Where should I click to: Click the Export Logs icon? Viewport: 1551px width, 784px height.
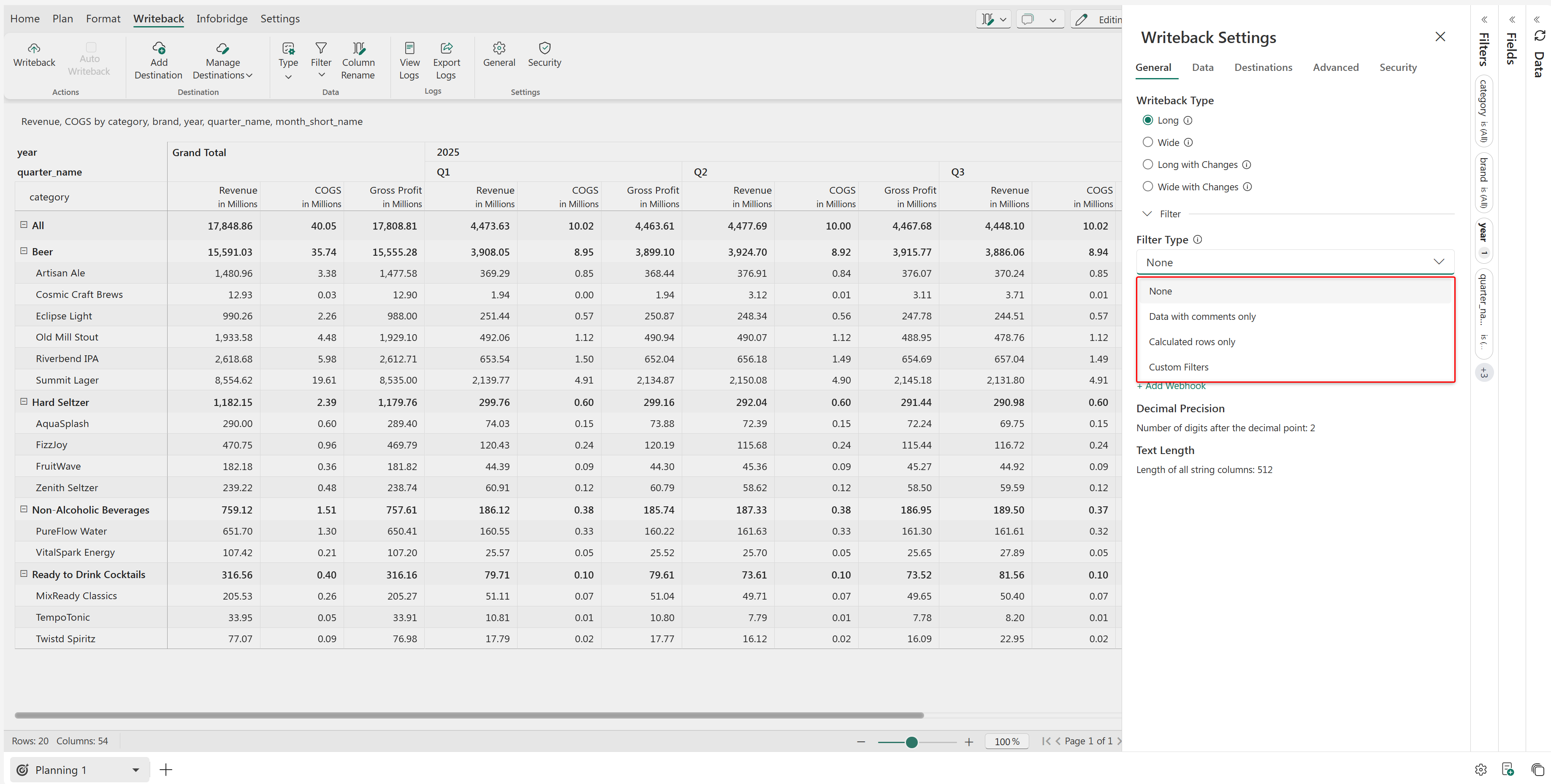pyautogui.click(x=446, y=48)
